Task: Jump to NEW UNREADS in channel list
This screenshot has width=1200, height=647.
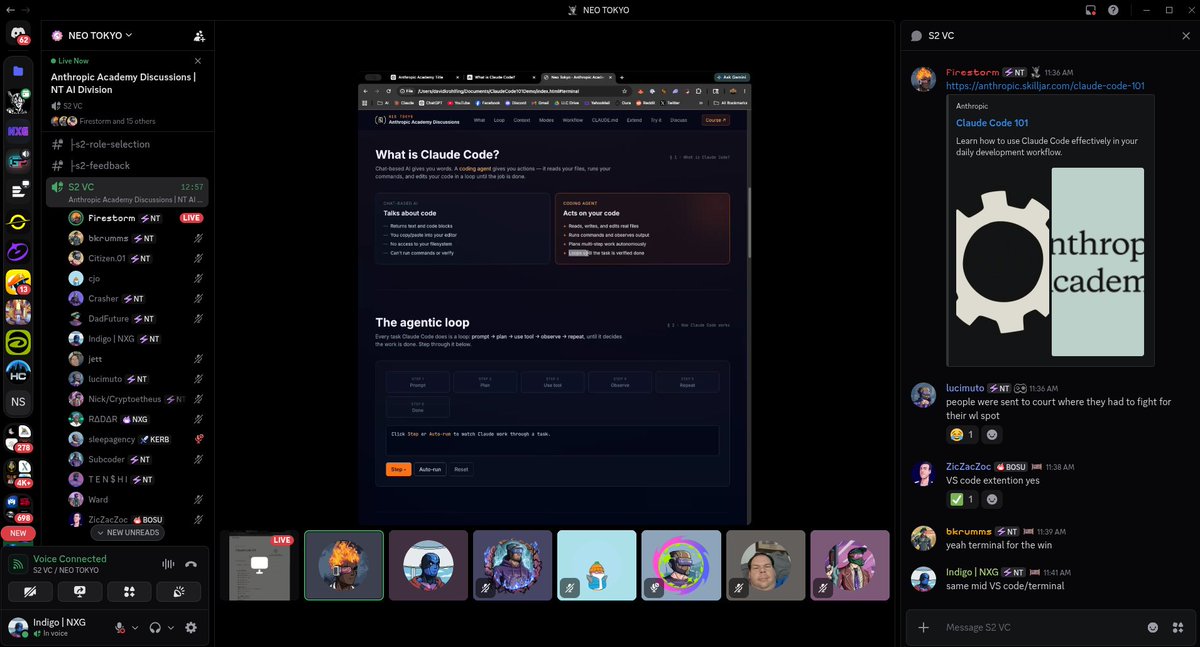Action: tap(126, 533)
